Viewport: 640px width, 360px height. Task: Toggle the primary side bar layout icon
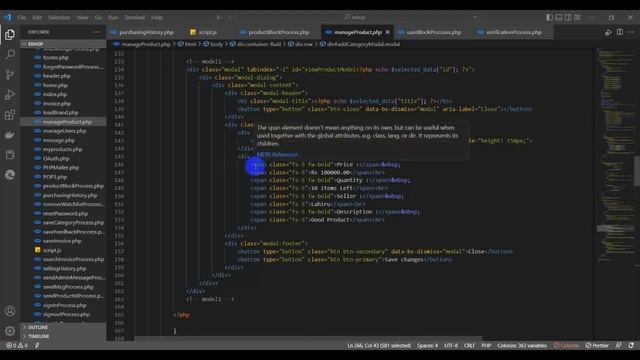coord(549,18)
